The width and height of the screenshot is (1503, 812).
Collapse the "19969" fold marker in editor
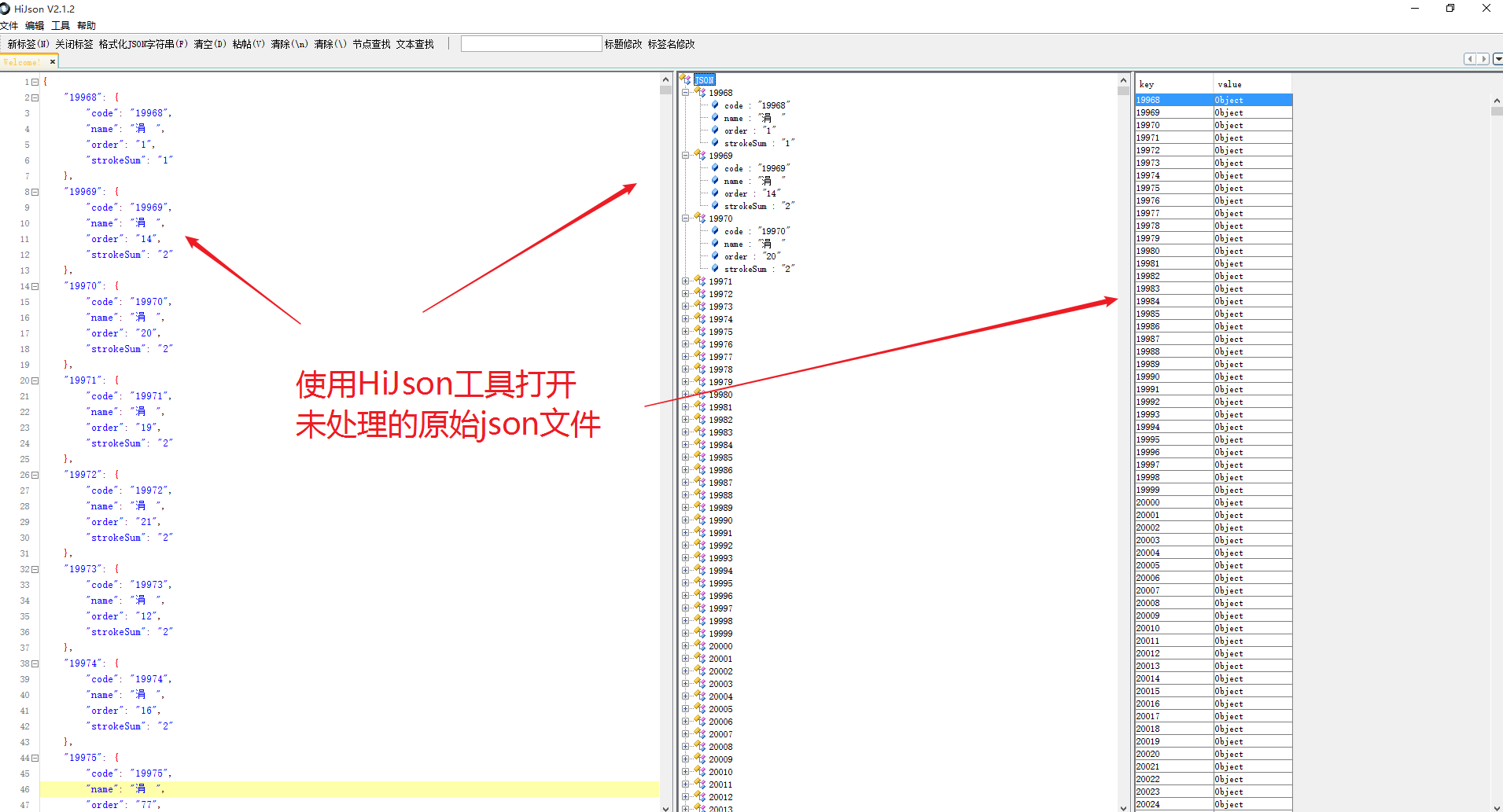coord(35,192)
